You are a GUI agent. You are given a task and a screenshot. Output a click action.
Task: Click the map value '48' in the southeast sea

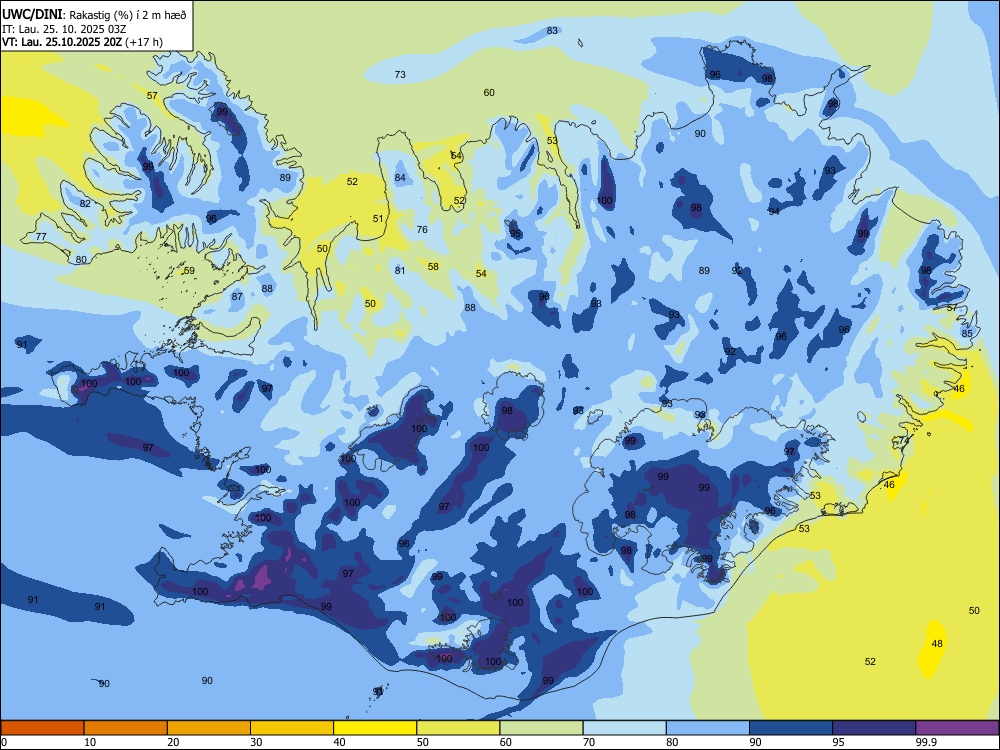[937, 643]
